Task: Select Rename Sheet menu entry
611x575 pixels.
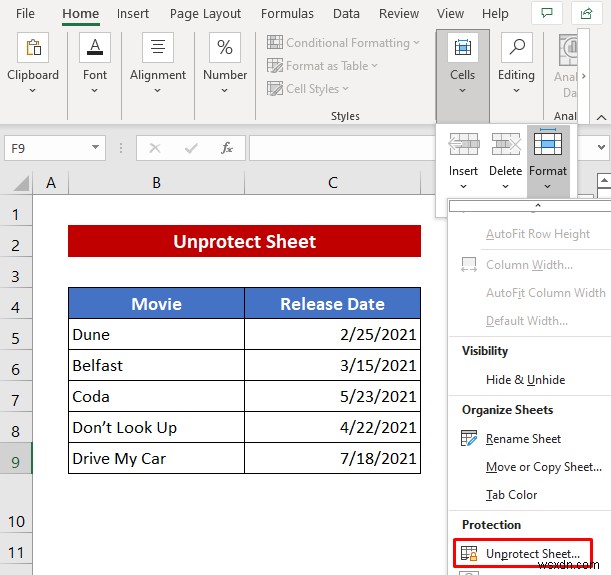Action: point(523,439)
